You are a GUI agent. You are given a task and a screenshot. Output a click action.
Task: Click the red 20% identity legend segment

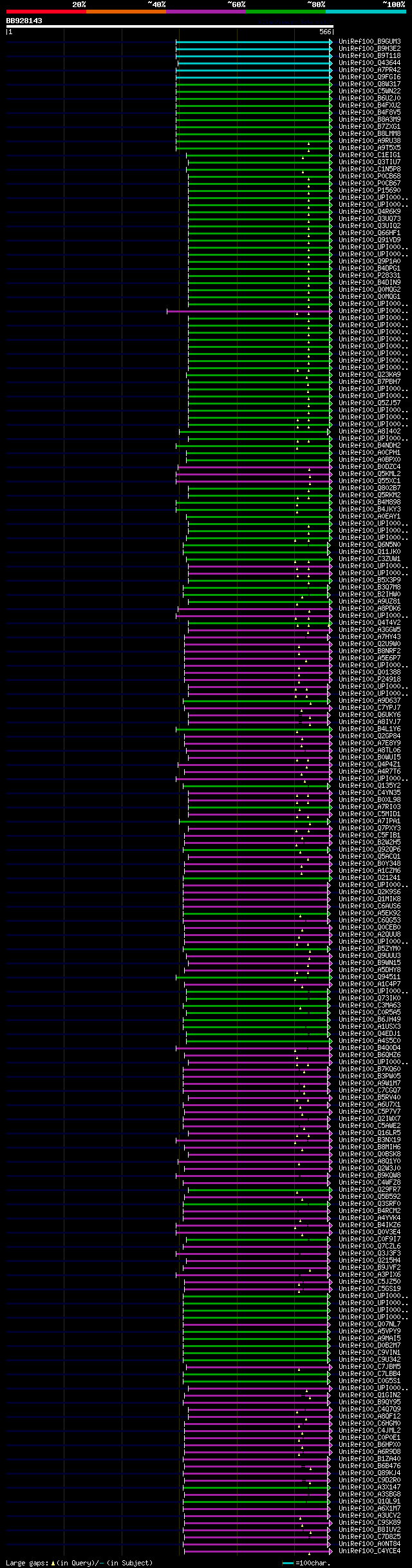click(46, 12)
